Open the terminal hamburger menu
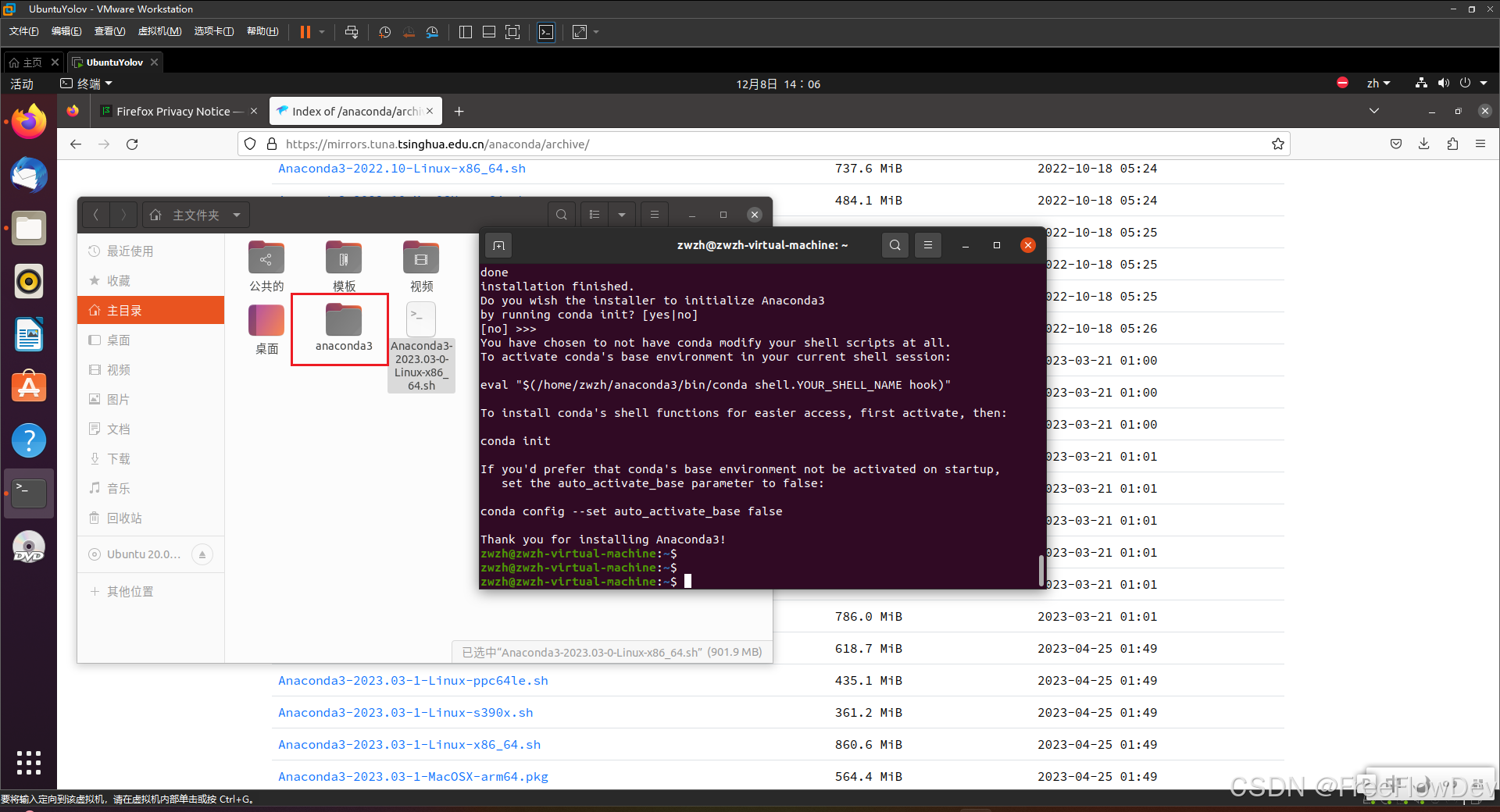The height and width of the screenshot is (812, 1500). [x=927, y=244]
